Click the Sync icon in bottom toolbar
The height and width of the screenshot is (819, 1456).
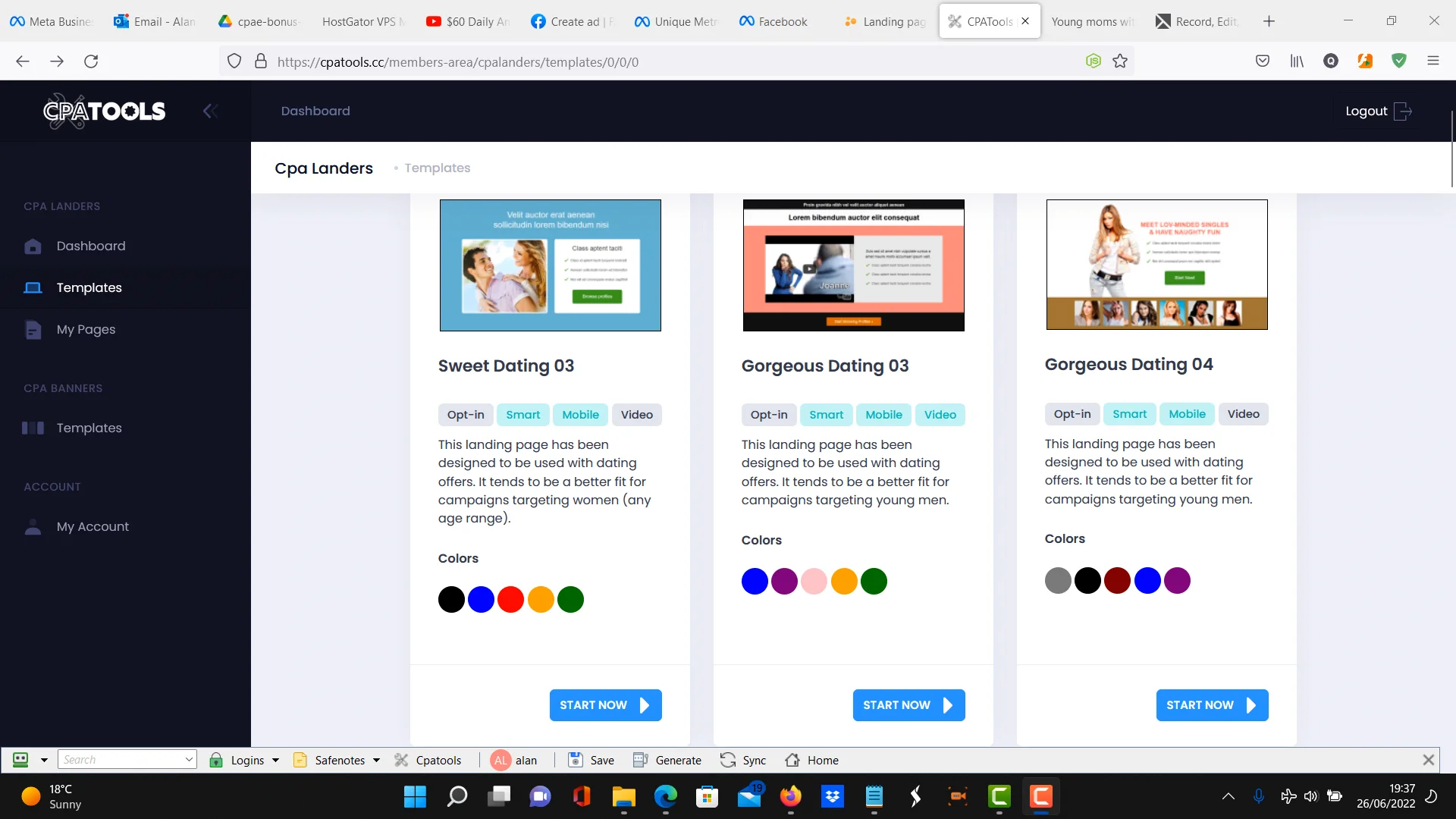pyautogui.click(x=728, y=760)
